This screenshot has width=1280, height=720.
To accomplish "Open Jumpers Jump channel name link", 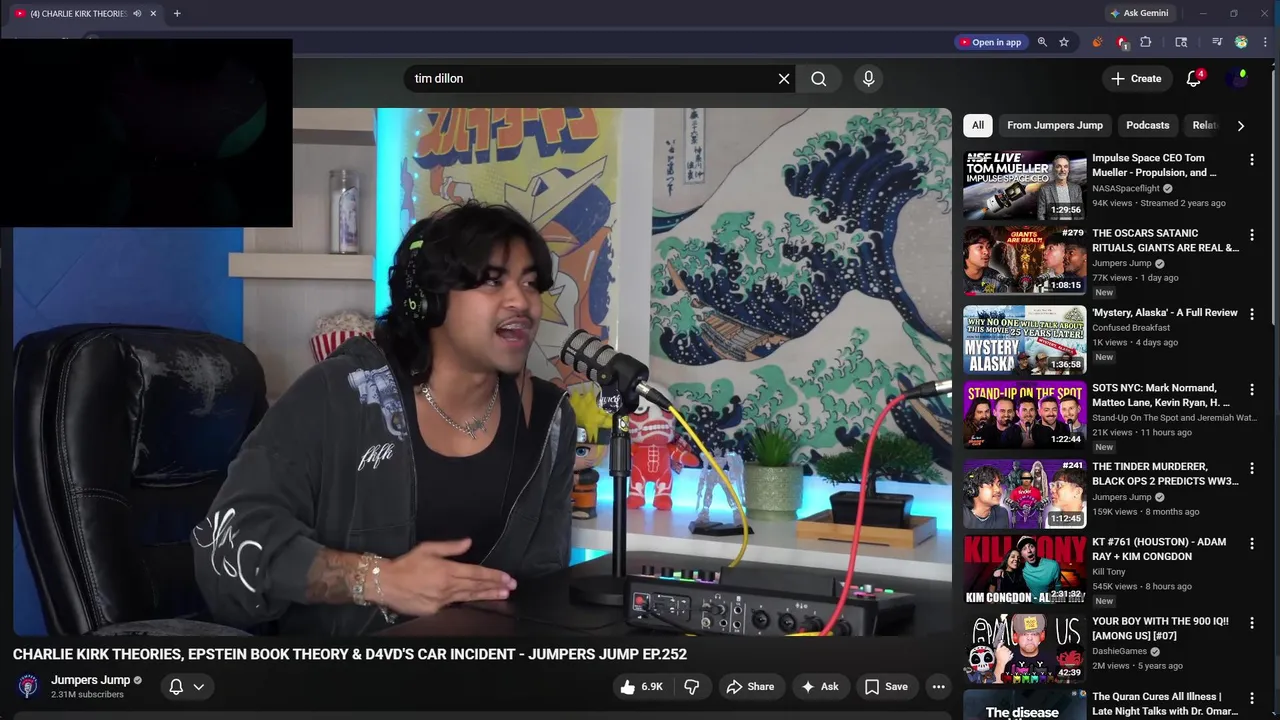I will pos(90,680).
